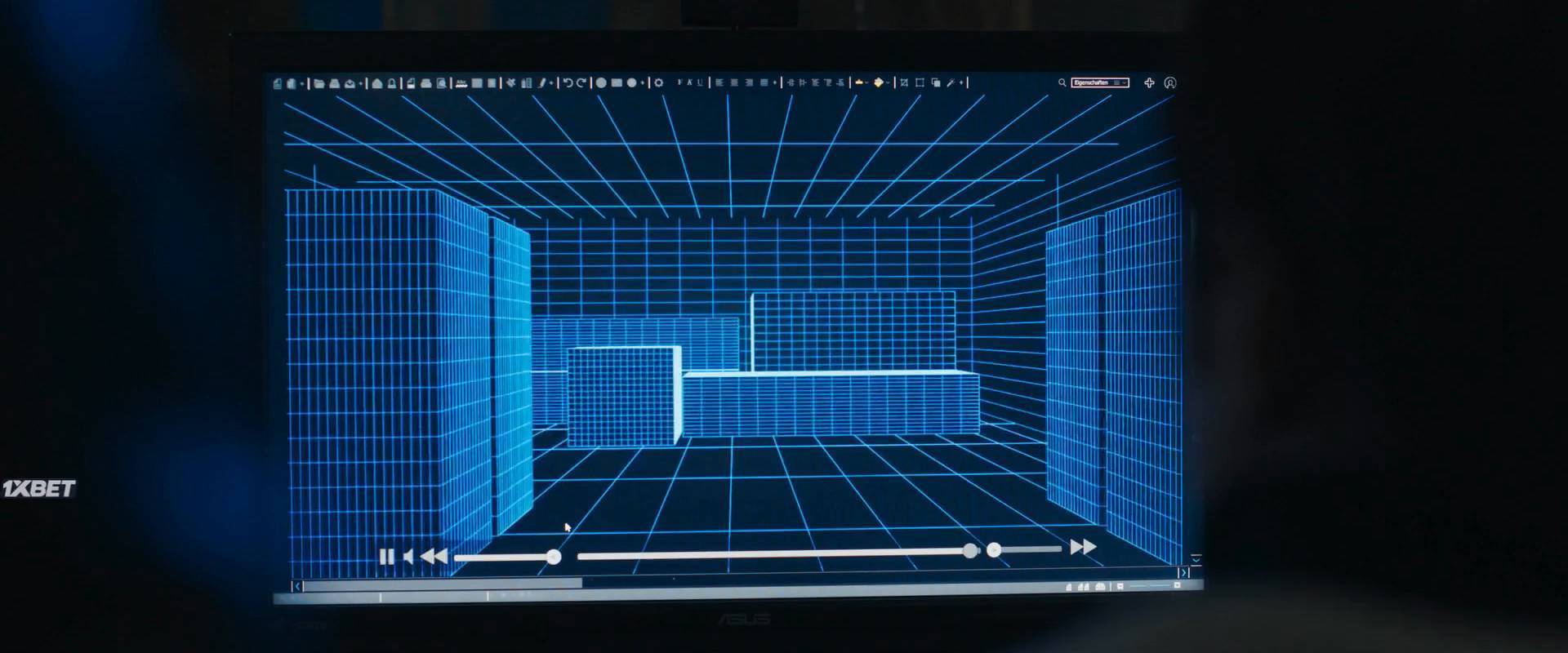
Task: Click the horizontal scrollbar right arrow
Action: tap(1184, 573)
